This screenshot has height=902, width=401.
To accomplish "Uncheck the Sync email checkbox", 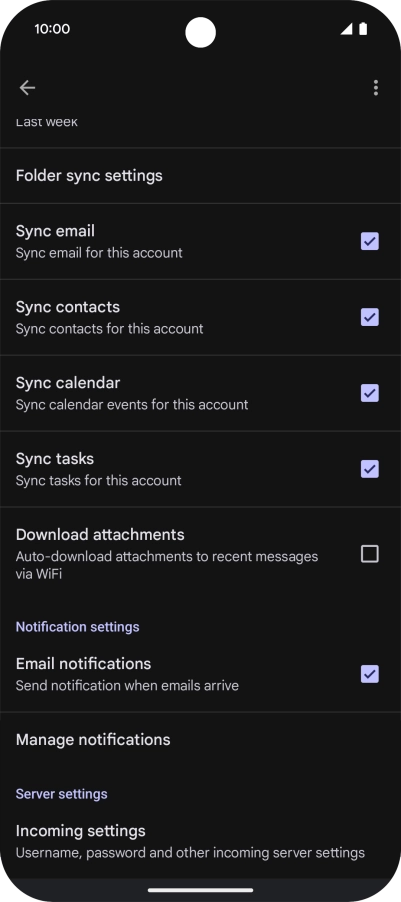I will point(369,241).
